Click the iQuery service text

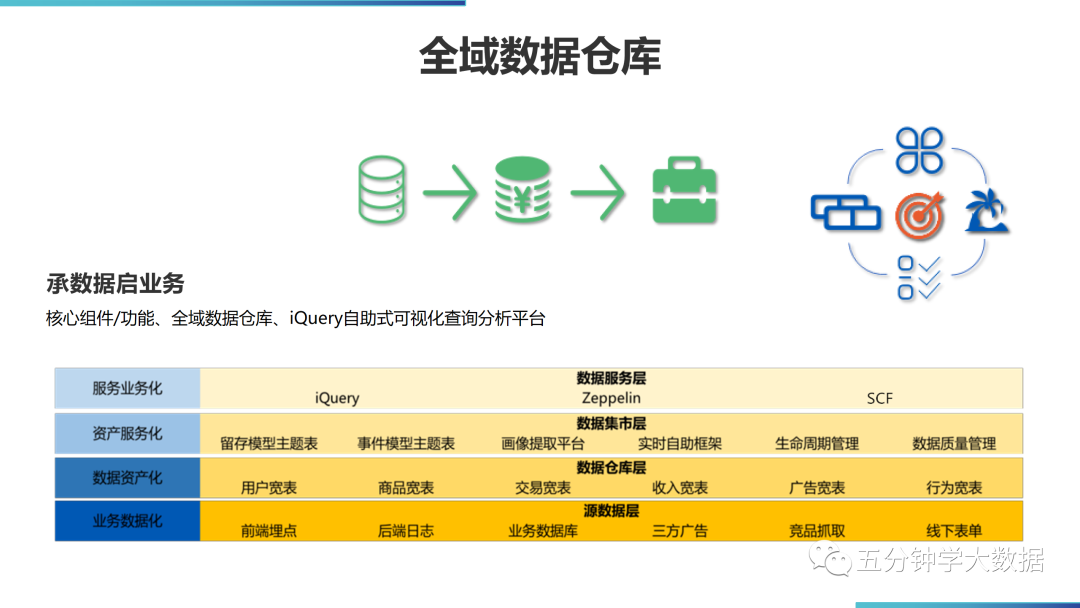coord(337,398)
